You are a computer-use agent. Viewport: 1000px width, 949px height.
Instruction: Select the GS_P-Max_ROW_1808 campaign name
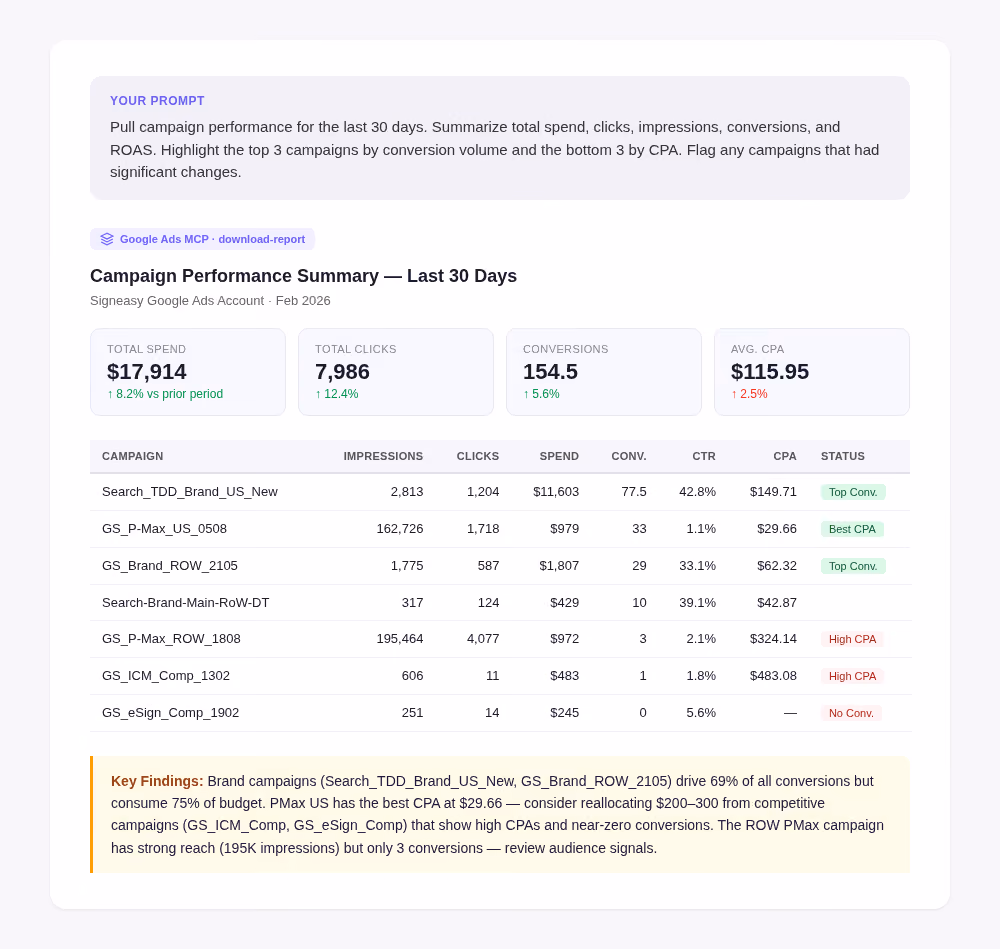point(171,639)
